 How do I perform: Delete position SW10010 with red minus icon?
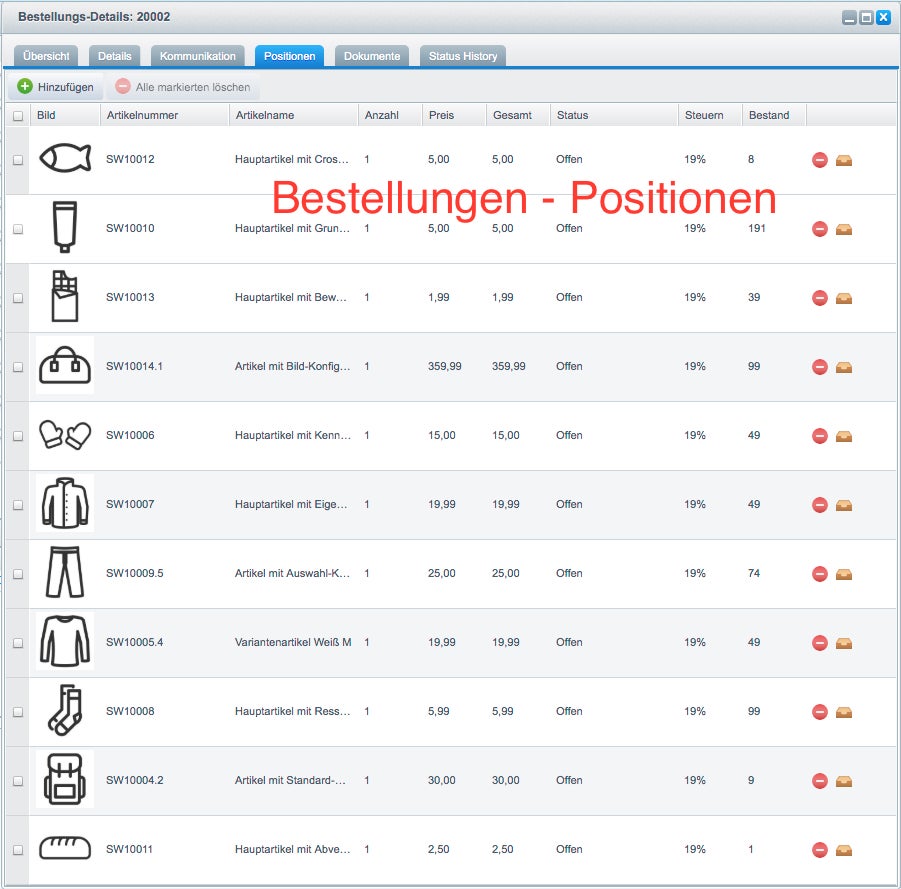[819, 229]
